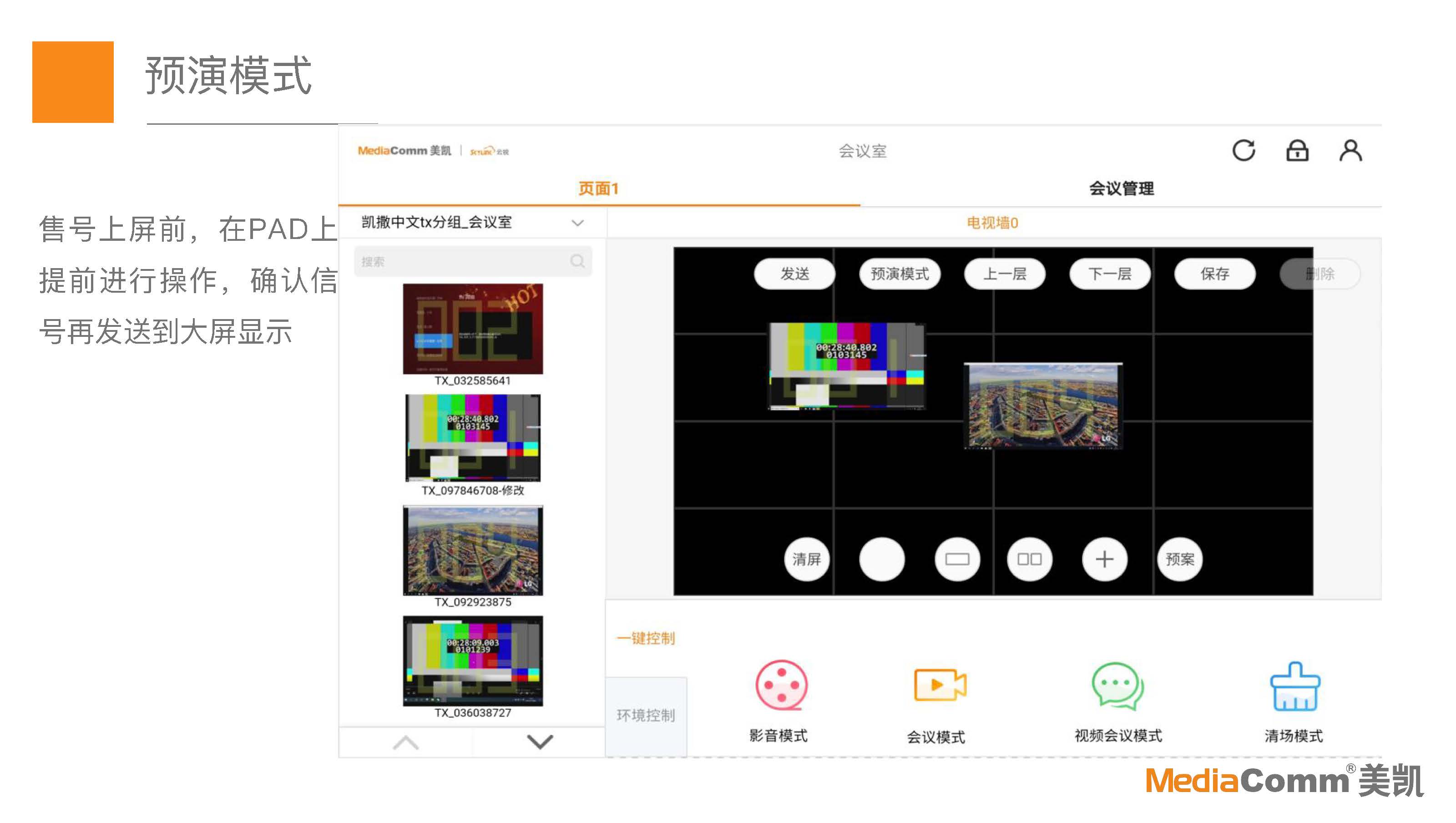This screenshot has width=1456, height=823.
Task: Click the 清场模式 broom icon
Action: [1294, 687]
